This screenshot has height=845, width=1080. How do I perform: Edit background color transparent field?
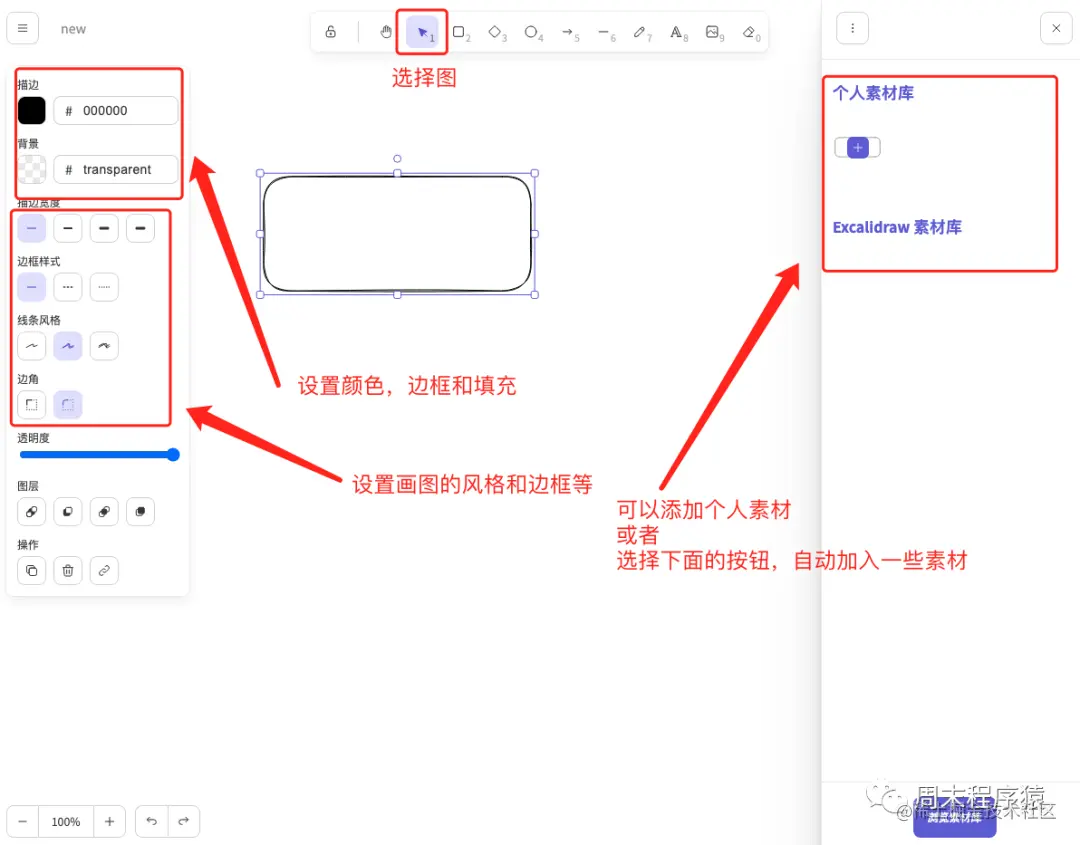click(x=116, y=169)
